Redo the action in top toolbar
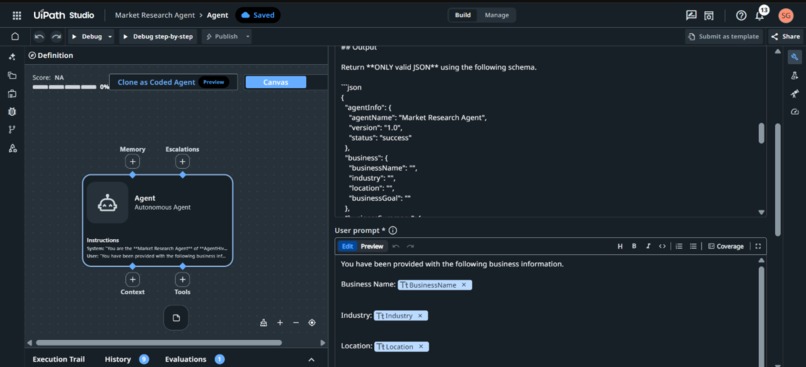This screenshot has height=367, width=806. [56, 36]
